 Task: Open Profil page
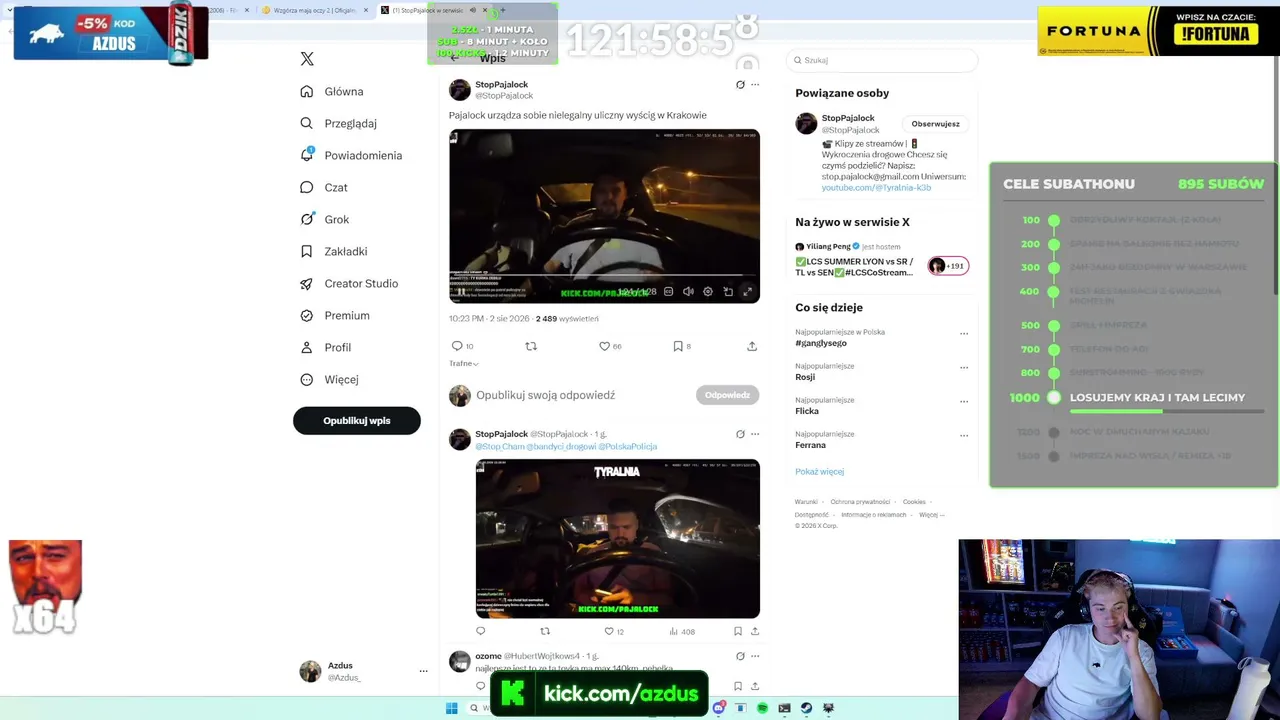326,347
